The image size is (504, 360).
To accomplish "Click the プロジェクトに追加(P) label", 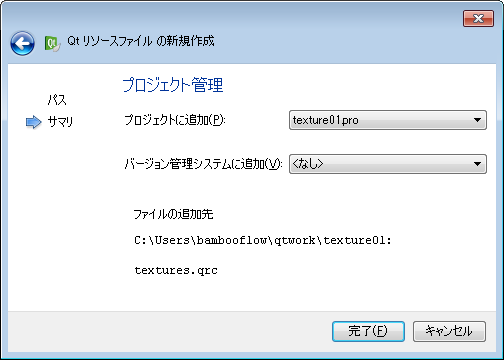I will click(175, 120).
